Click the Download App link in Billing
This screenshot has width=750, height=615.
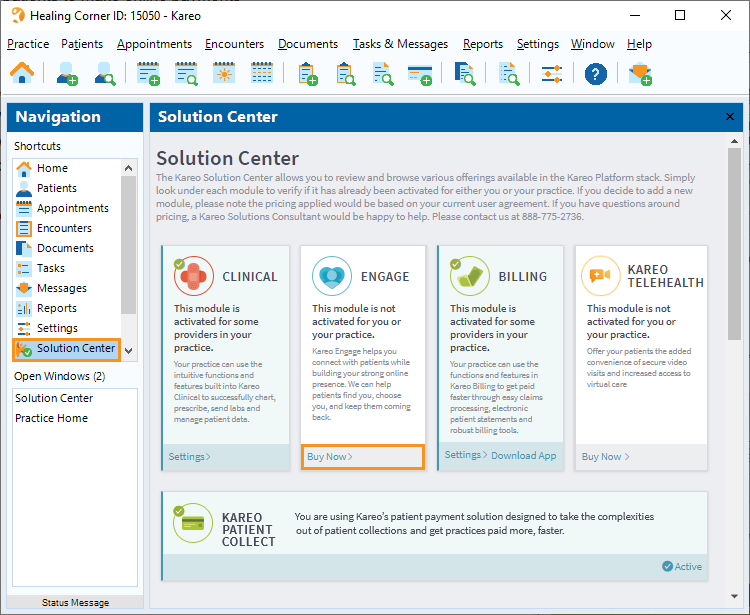pyautogui.click(x=523, y=456)
